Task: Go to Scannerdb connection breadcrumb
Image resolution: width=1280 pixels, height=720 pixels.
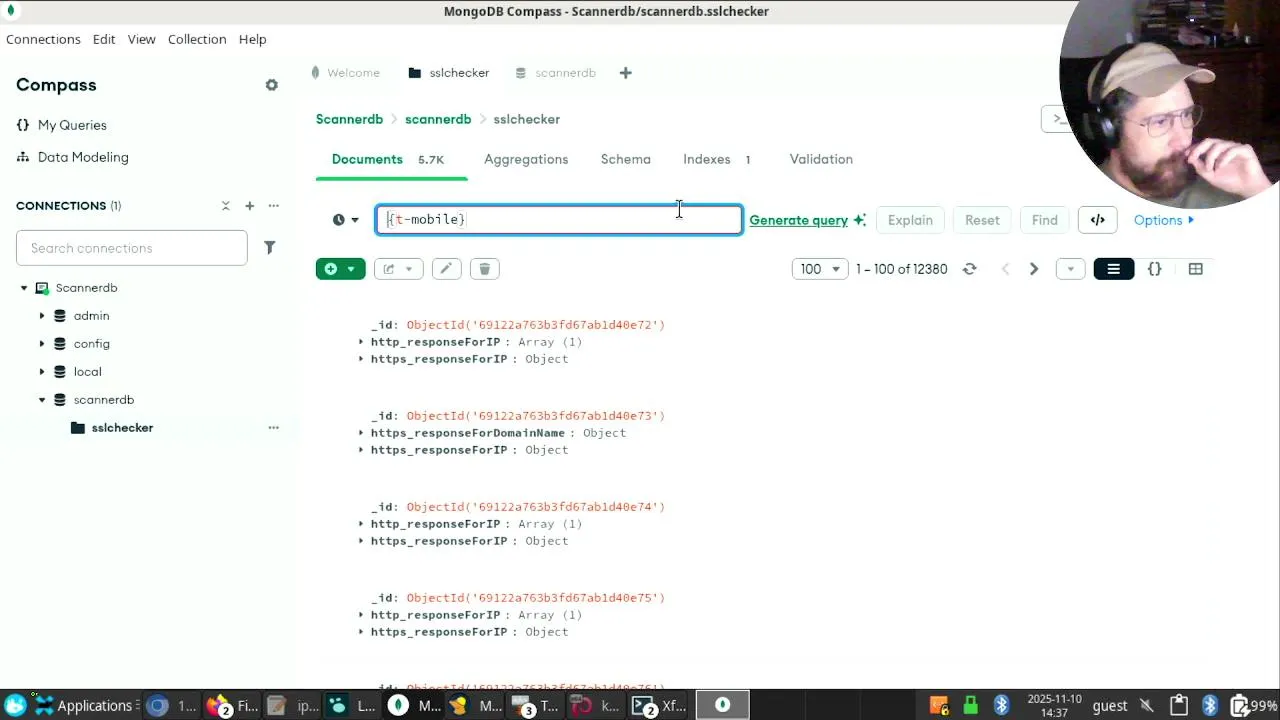Action: (x=349, y=119)
